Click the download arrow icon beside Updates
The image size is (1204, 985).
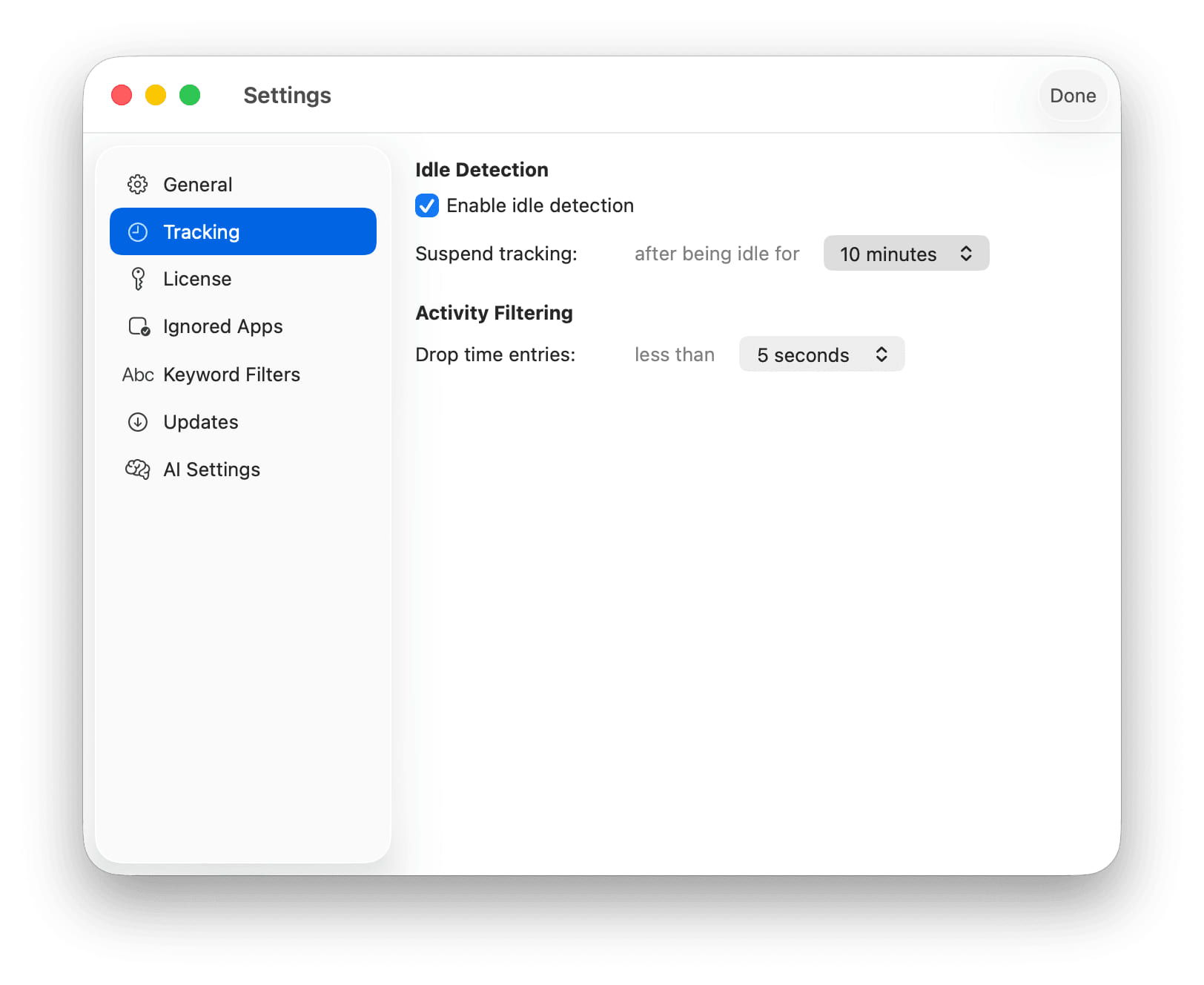[138, 422]
